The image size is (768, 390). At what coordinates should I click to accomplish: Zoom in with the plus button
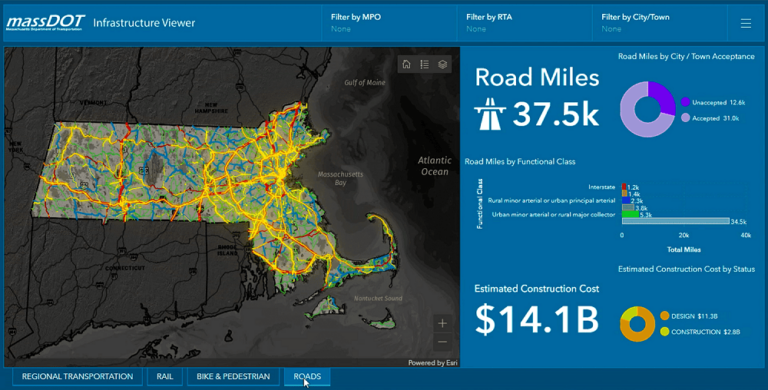[442, 323]
